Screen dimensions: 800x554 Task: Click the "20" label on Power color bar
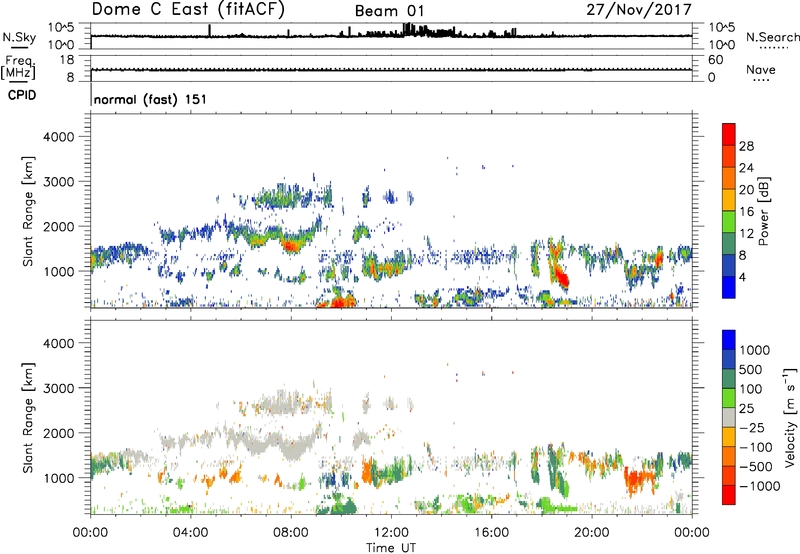click(746, 190)
